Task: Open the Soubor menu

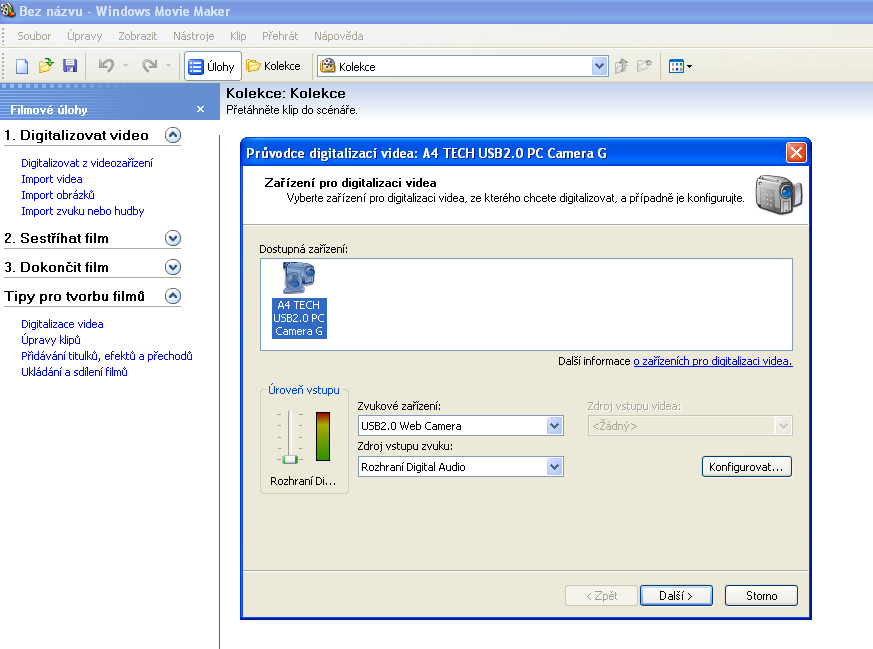Action: click(34, 36)
